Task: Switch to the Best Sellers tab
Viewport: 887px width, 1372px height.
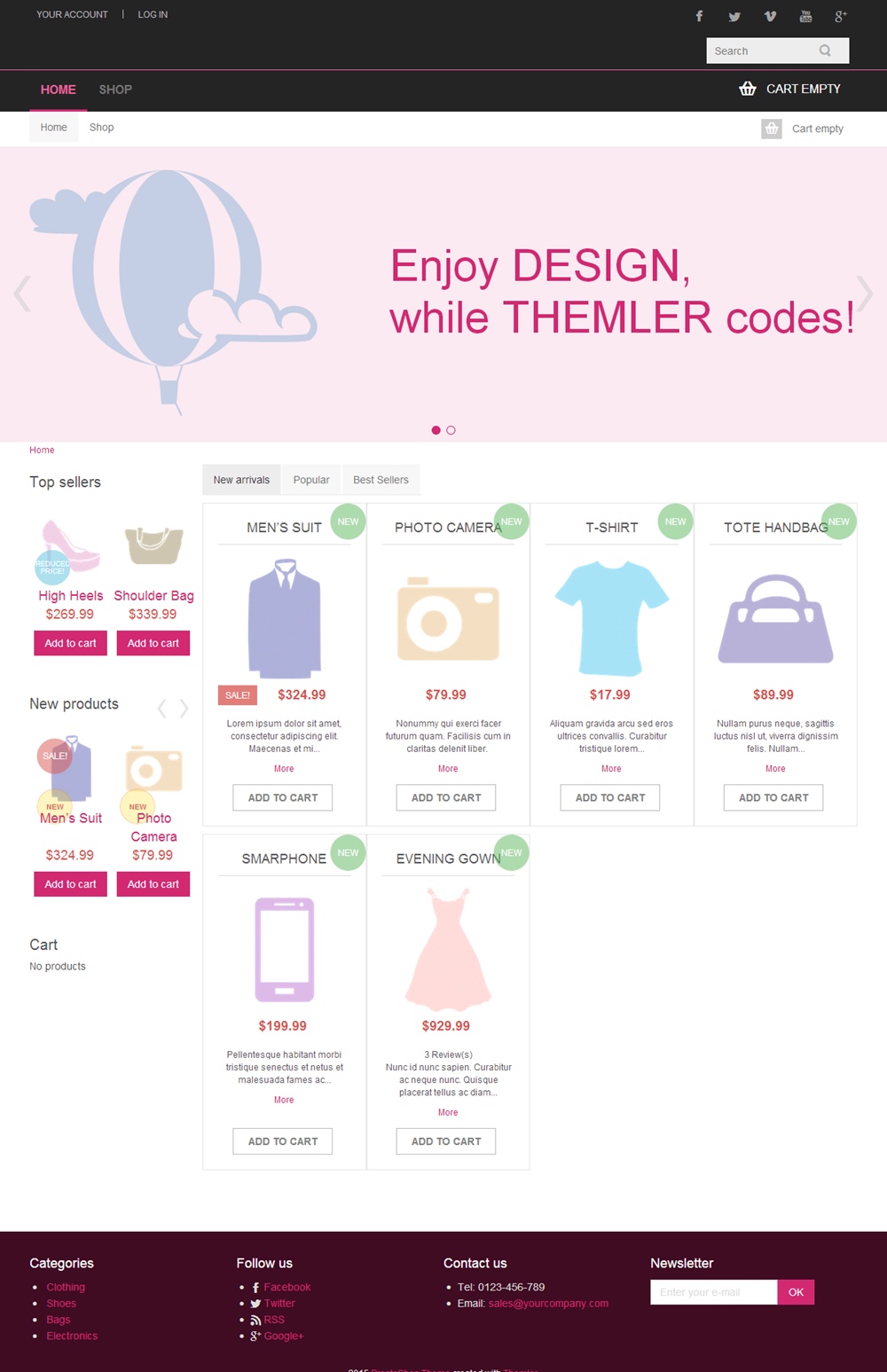Action: 381,480
